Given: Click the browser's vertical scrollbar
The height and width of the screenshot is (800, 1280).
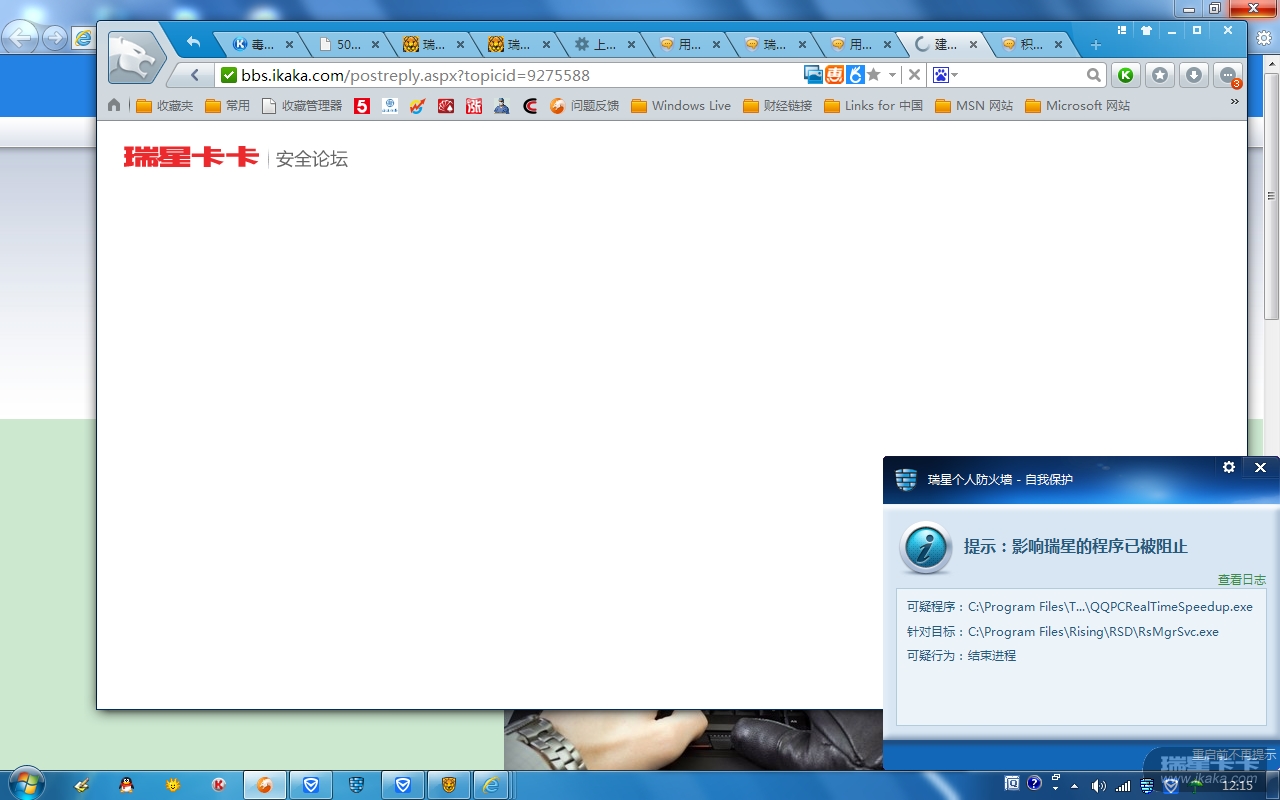Looking at the screenshot, I should [x=1271, y=195].
